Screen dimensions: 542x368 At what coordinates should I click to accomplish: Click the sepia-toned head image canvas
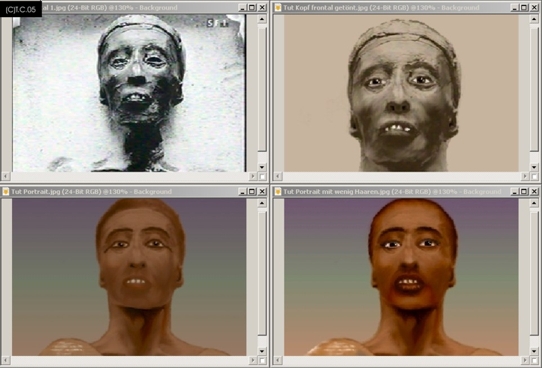point(401,93)
